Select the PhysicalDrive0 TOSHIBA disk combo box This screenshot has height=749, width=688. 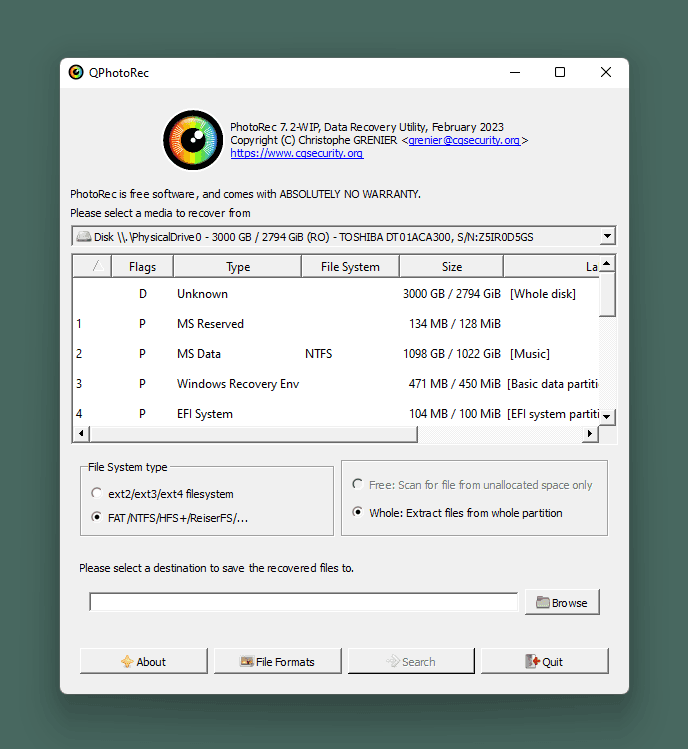click(x=344, y=236)
